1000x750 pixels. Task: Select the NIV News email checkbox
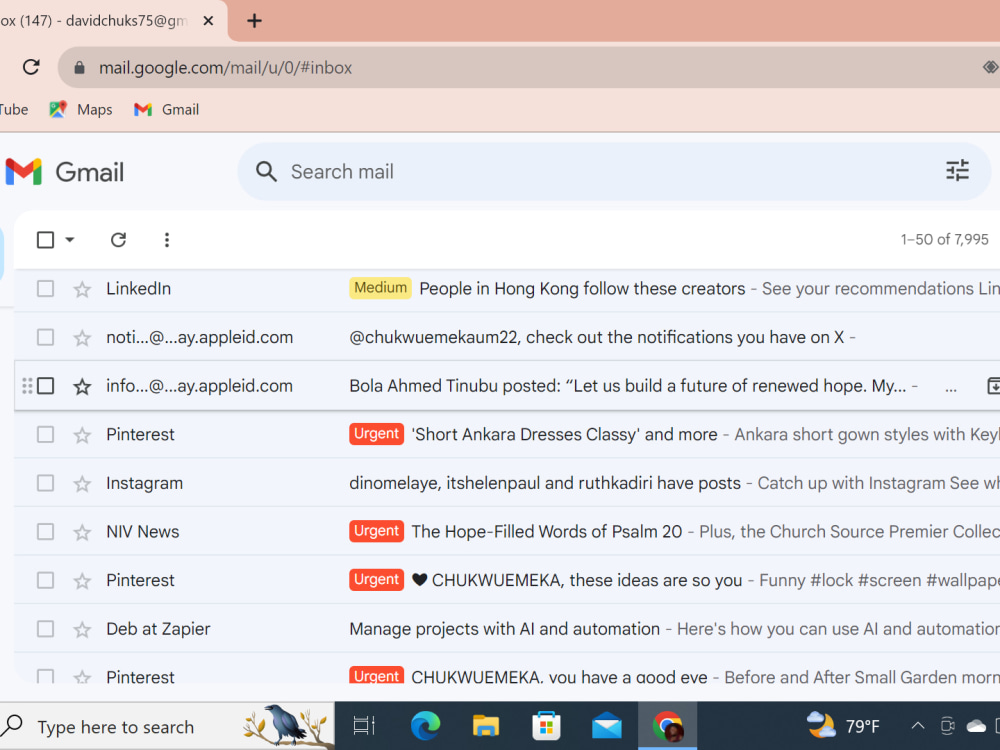tap(45, 532)
